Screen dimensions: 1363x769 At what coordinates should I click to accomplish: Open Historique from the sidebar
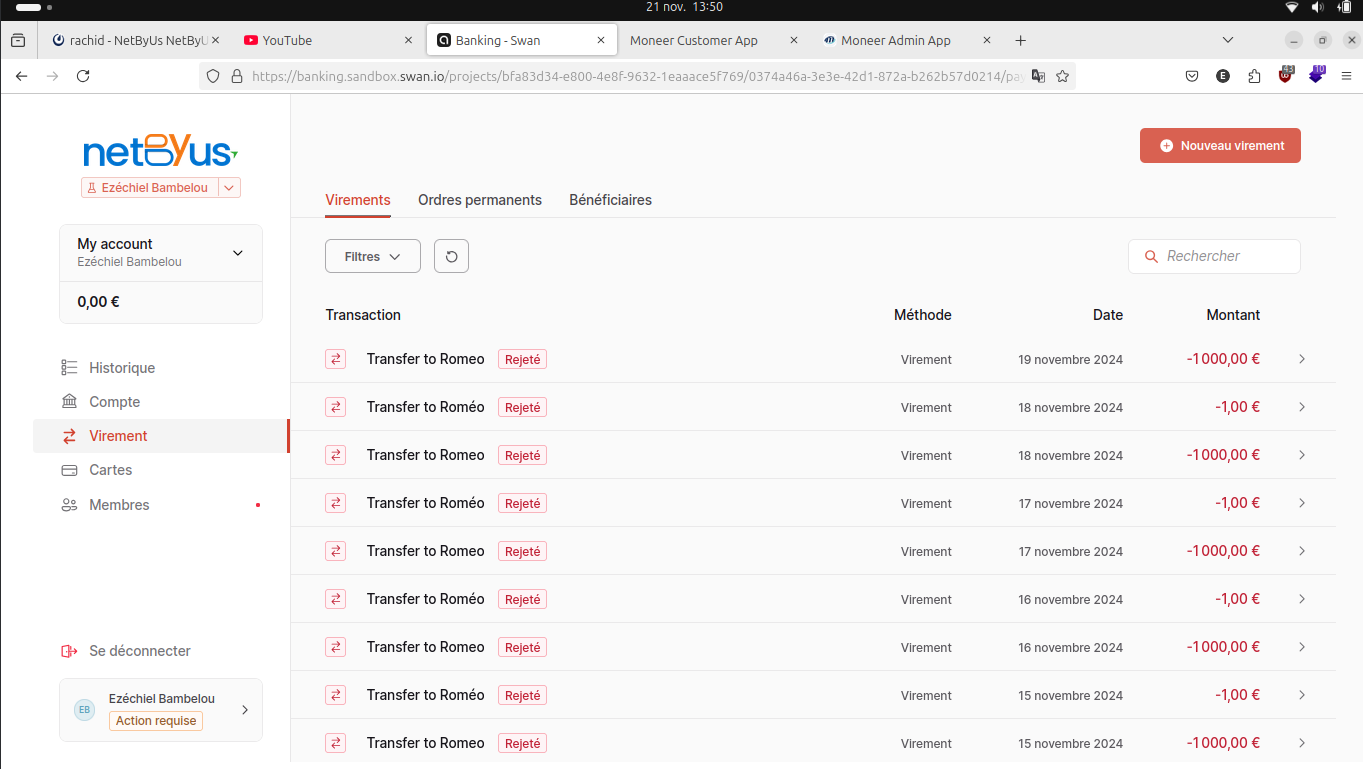click(160, 368)
